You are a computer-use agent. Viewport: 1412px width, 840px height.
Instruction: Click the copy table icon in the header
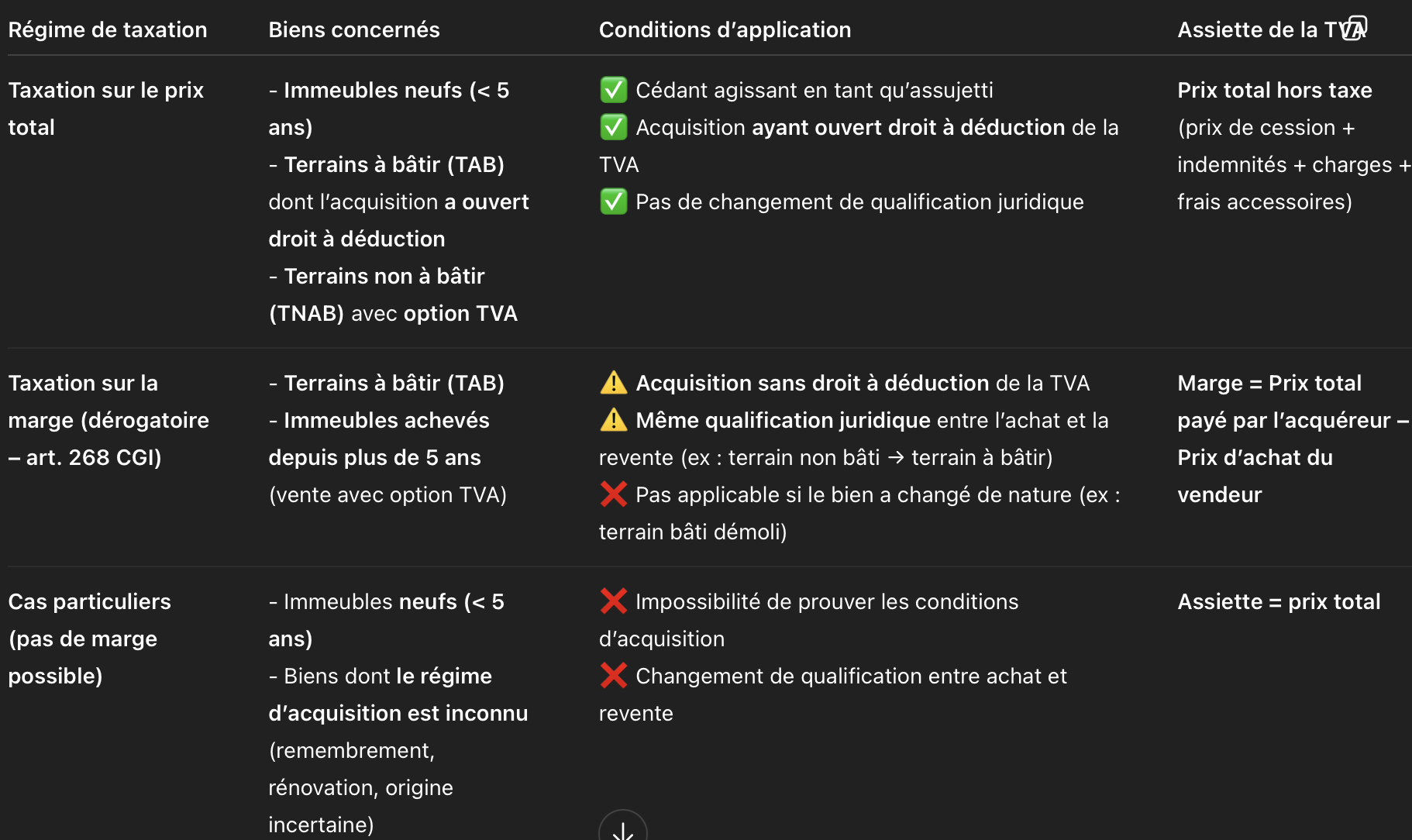(x=1355, y=27)
